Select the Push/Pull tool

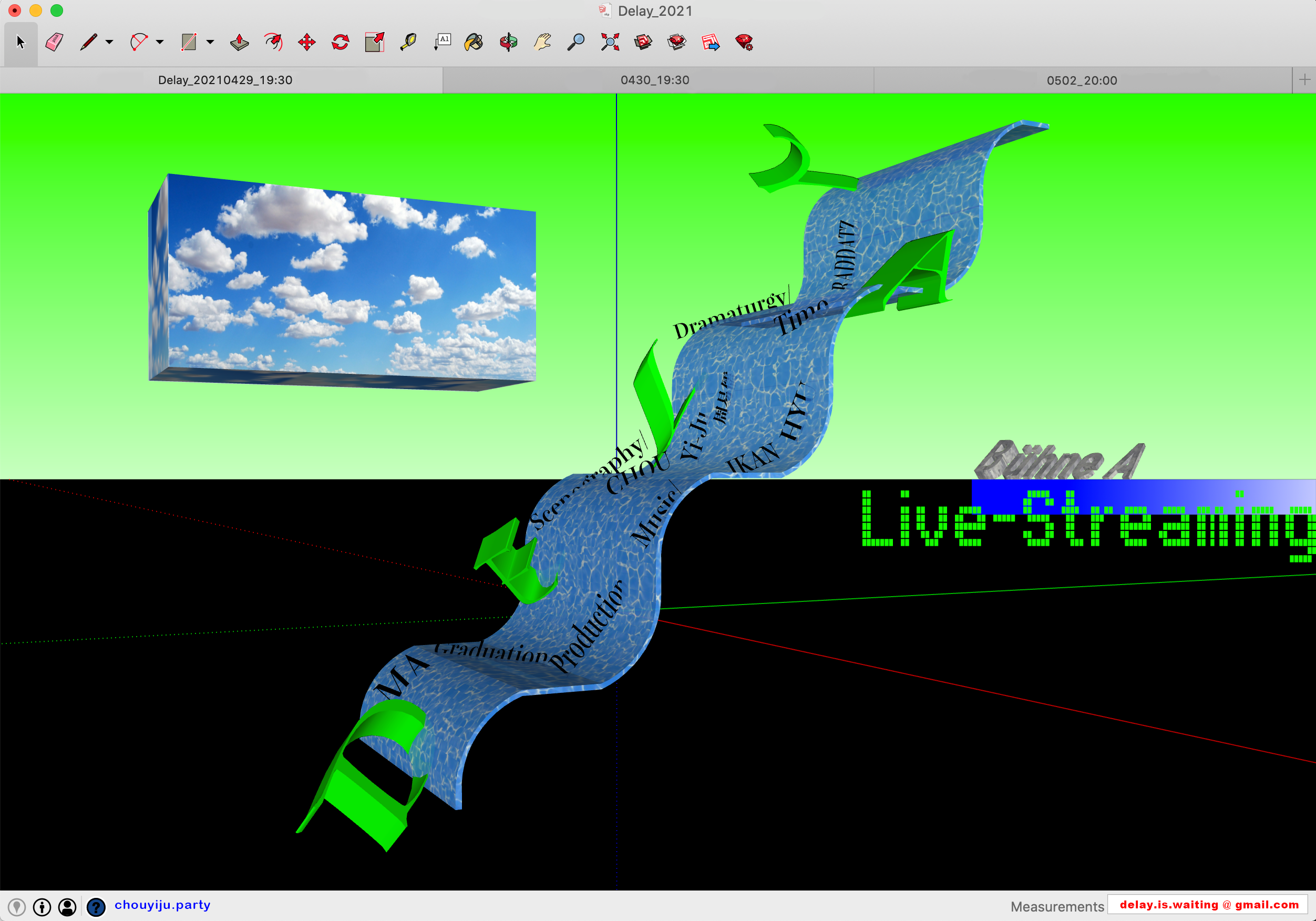(239, 42)
